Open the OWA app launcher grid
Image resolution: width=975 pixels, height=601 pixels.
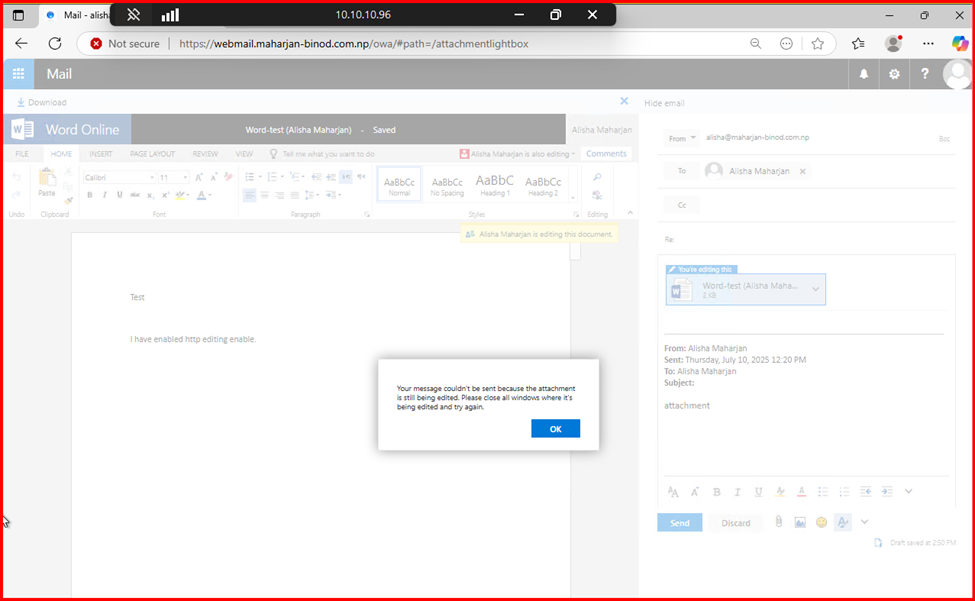(17, 74)
